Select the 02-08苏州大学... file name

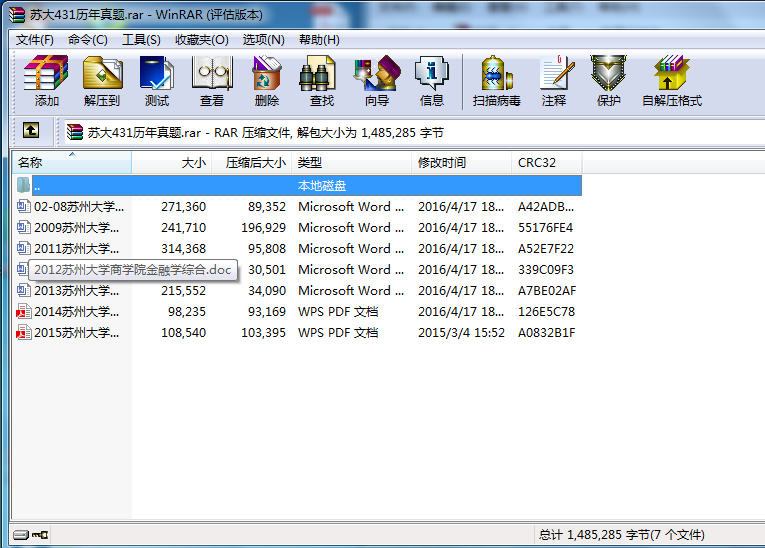[x=79, y=206]
